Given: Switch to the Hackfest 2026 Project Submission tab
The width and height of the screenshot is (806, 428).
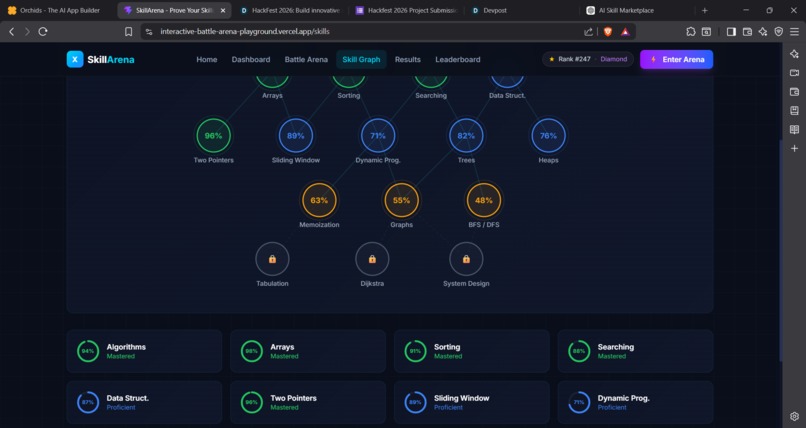Looking at the screenshot, I should [406, 10].
